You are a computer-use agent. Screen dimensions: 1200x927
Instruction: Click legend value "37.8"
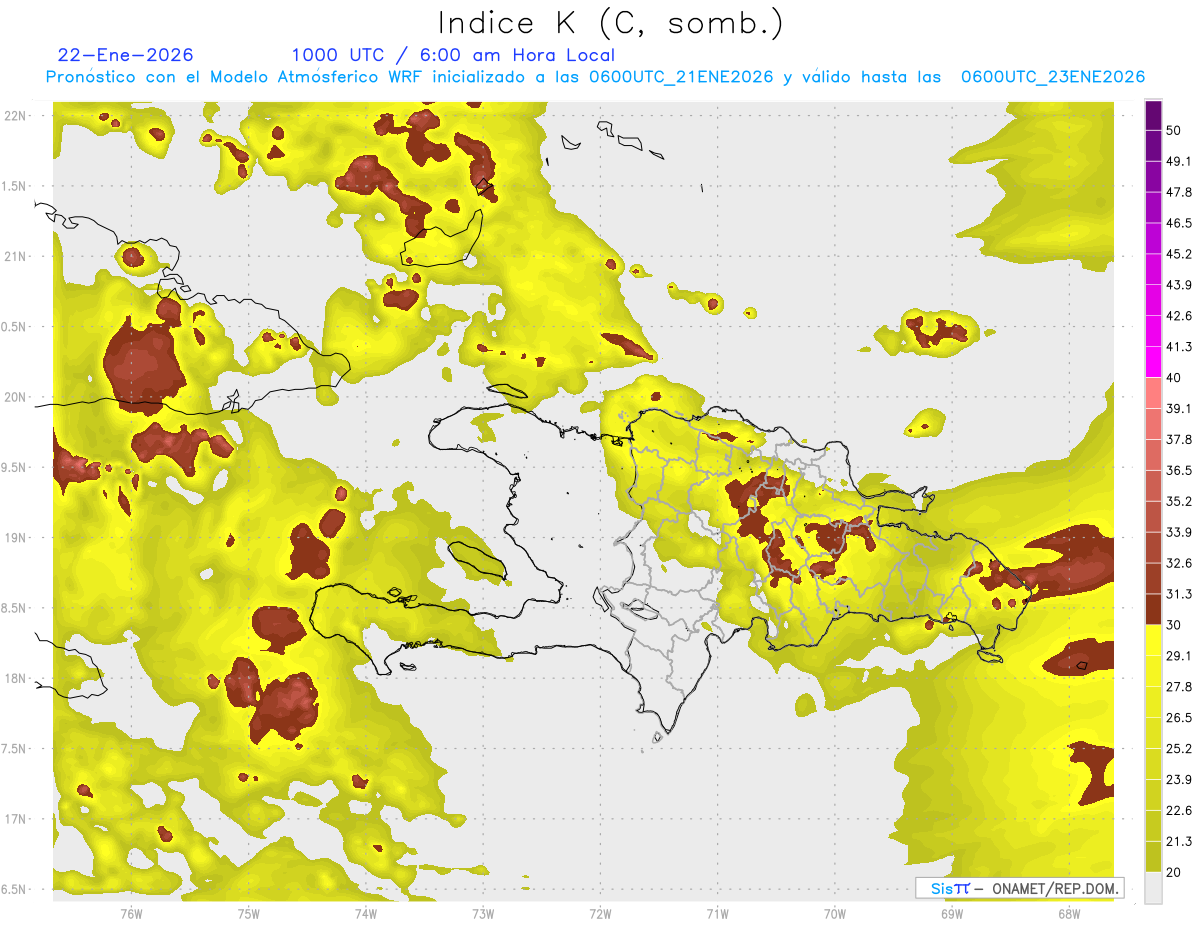1178,439
